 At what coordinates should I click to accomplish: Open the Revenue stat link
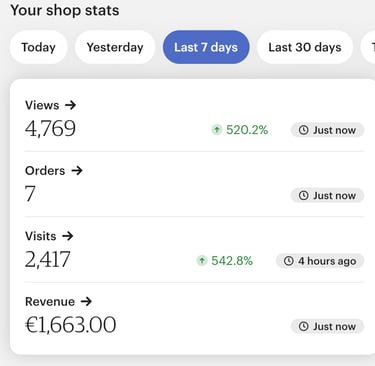[58, 302]
